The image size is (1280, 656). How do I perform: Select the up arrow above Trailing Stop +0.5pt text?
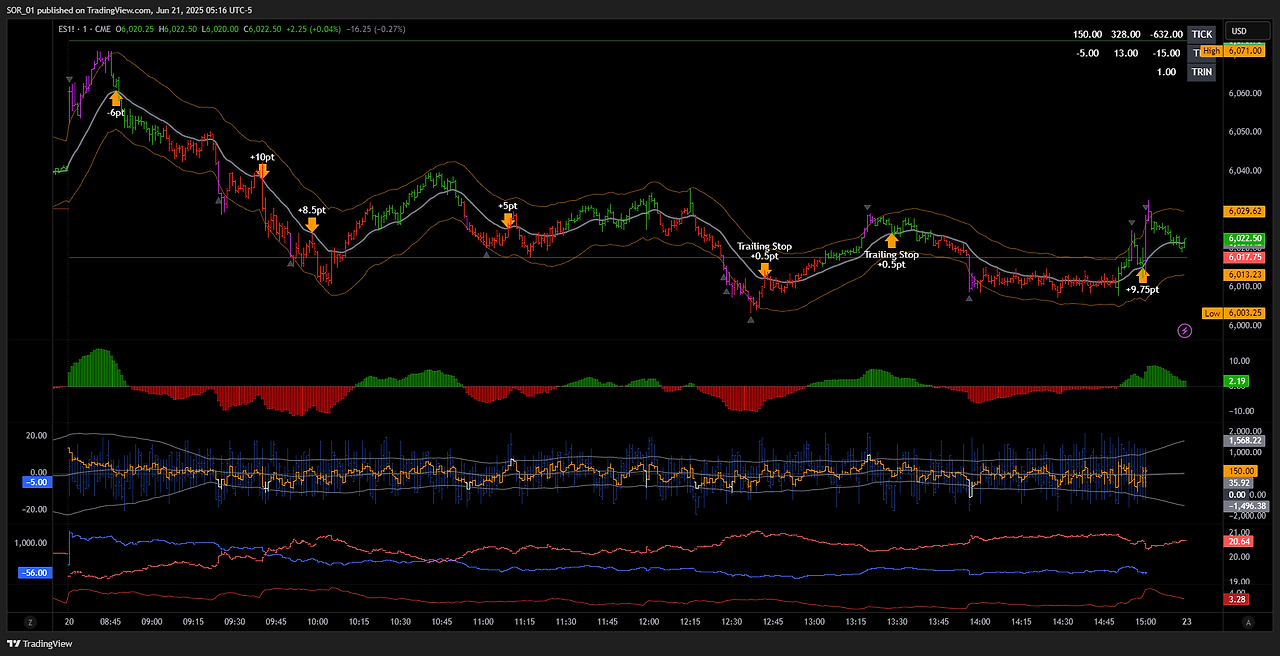tap(892, 240)
